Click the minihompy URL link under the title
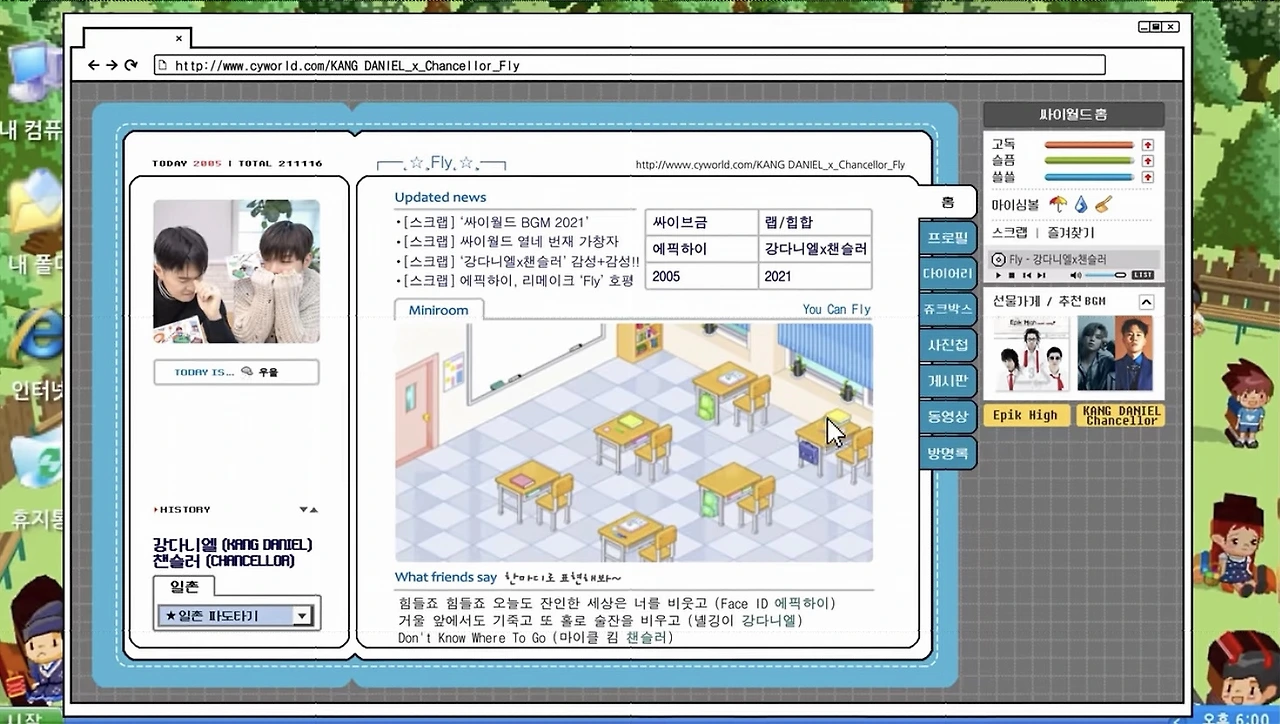Screen dimensions: 1280x724 (770, 165)
